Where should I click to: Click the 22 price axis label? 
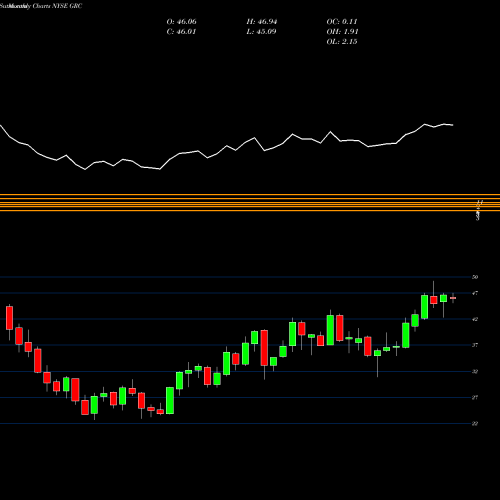pyautogui.click(x=475, y=423)
